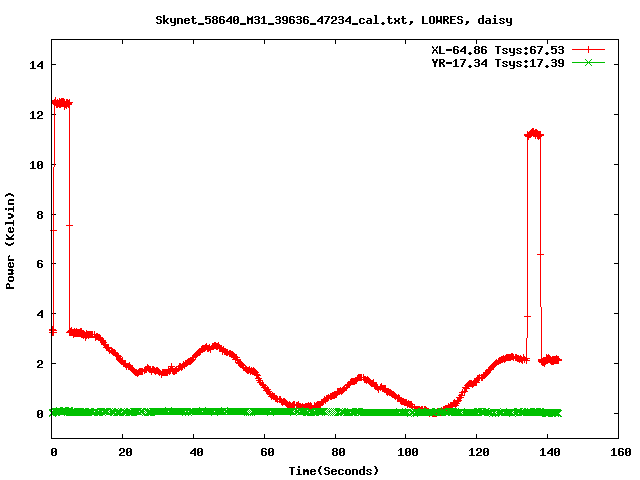Viewport: 640px width, 480px height.
Task: Click y-axis tick label 12
Action: (36, 115)
